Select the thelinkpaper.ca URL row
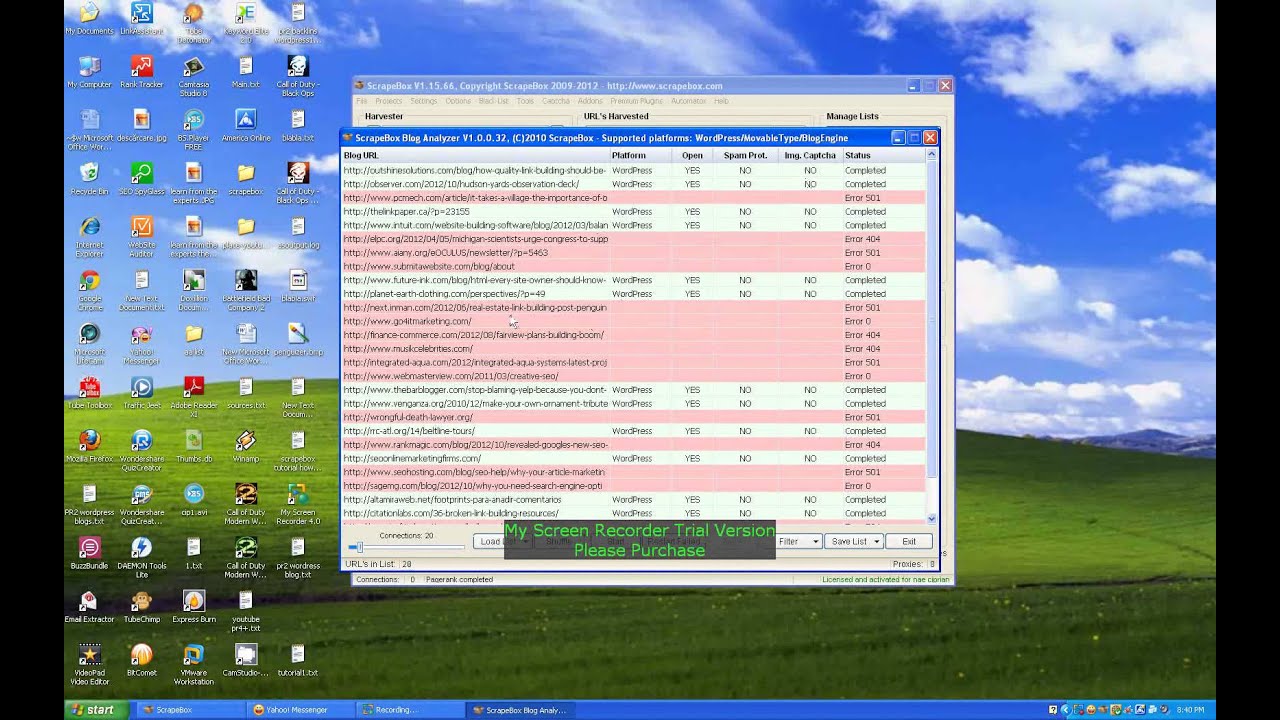This screenshot has width=1280, height=720. (633, 212)
